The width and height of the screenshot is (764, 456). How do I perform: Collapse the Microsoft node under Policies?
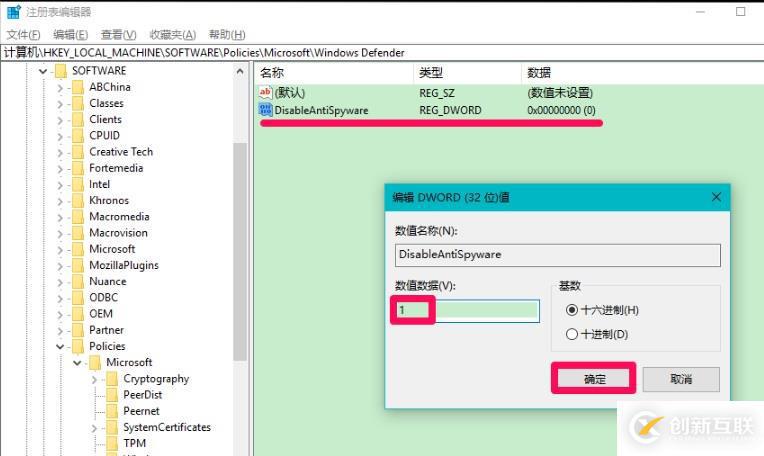77,363
